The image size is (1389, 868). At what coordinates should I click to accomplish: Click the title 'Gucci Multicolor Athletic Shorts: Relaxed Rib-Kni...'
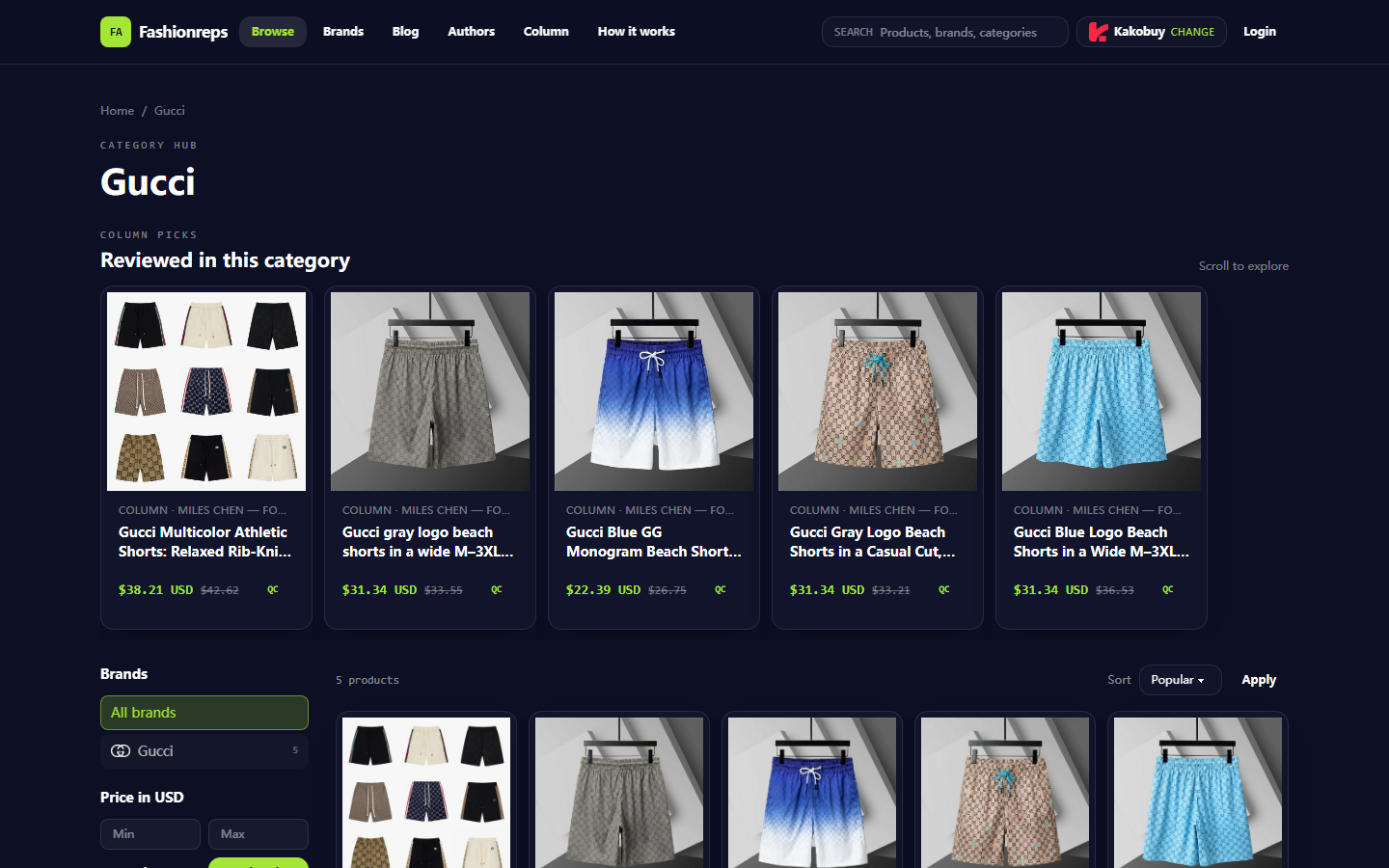[x=204, y=542]
